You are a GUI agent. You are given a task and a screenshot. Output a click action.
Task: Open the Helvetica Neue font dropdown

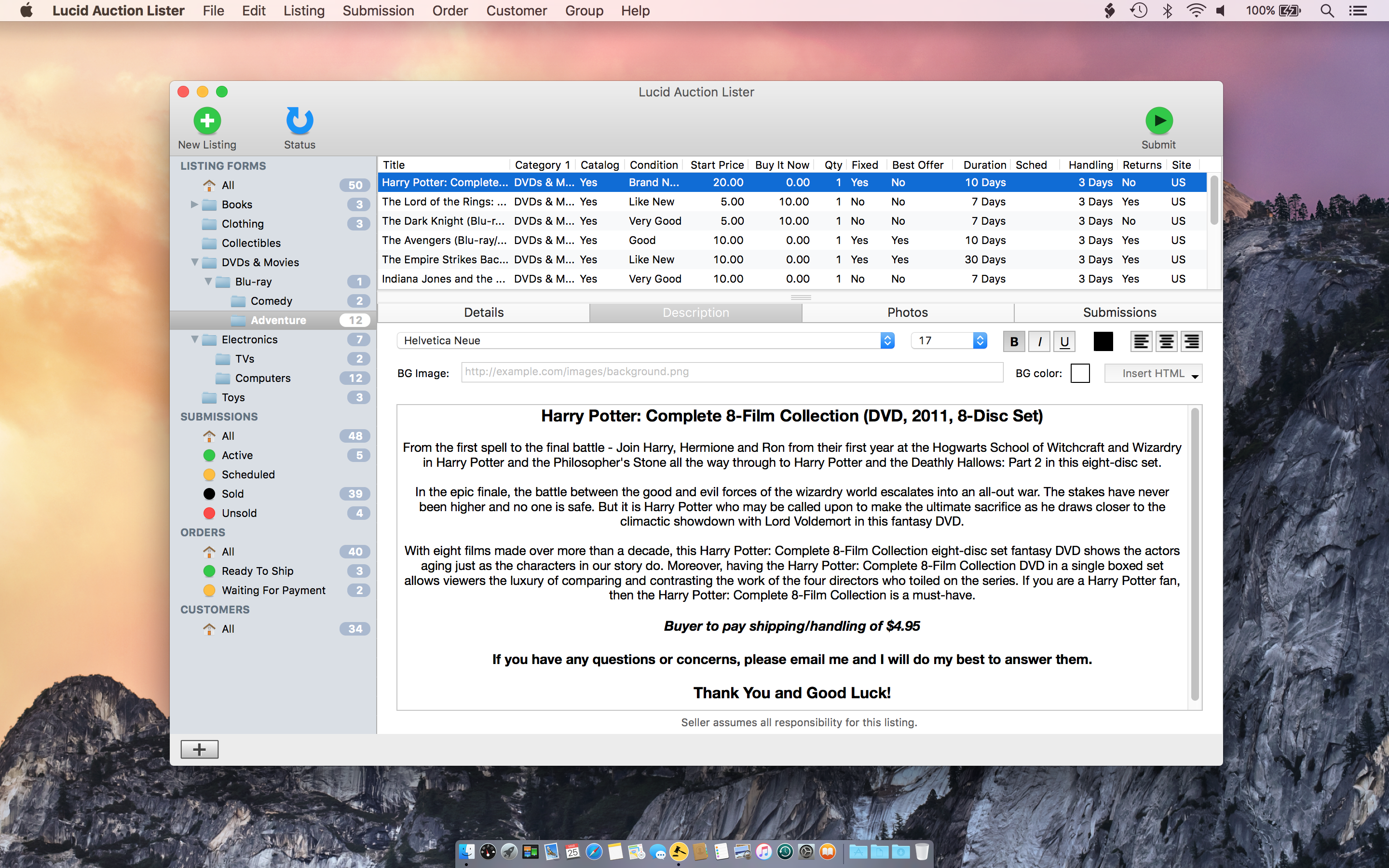coord(645,340)
